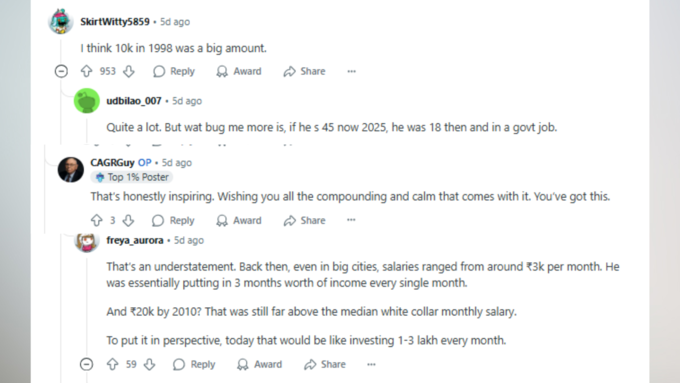Collapse SkirtWitty5859's comment thread
The image size is (680, 383).
coord(61,71)
